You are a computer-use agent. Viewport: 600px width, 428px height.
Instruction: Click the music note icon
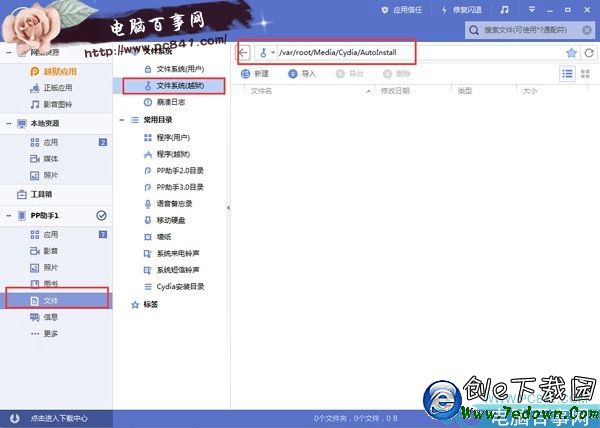click(x=504, y=10)
